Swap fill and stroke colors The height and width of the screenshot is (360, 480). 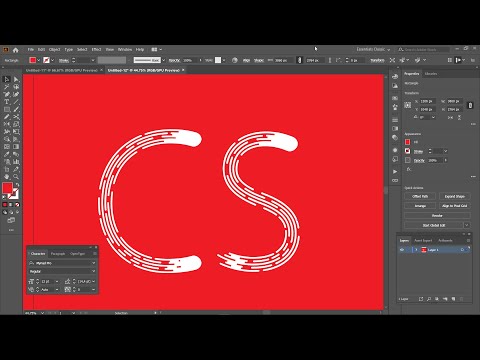tap(17, 184)
